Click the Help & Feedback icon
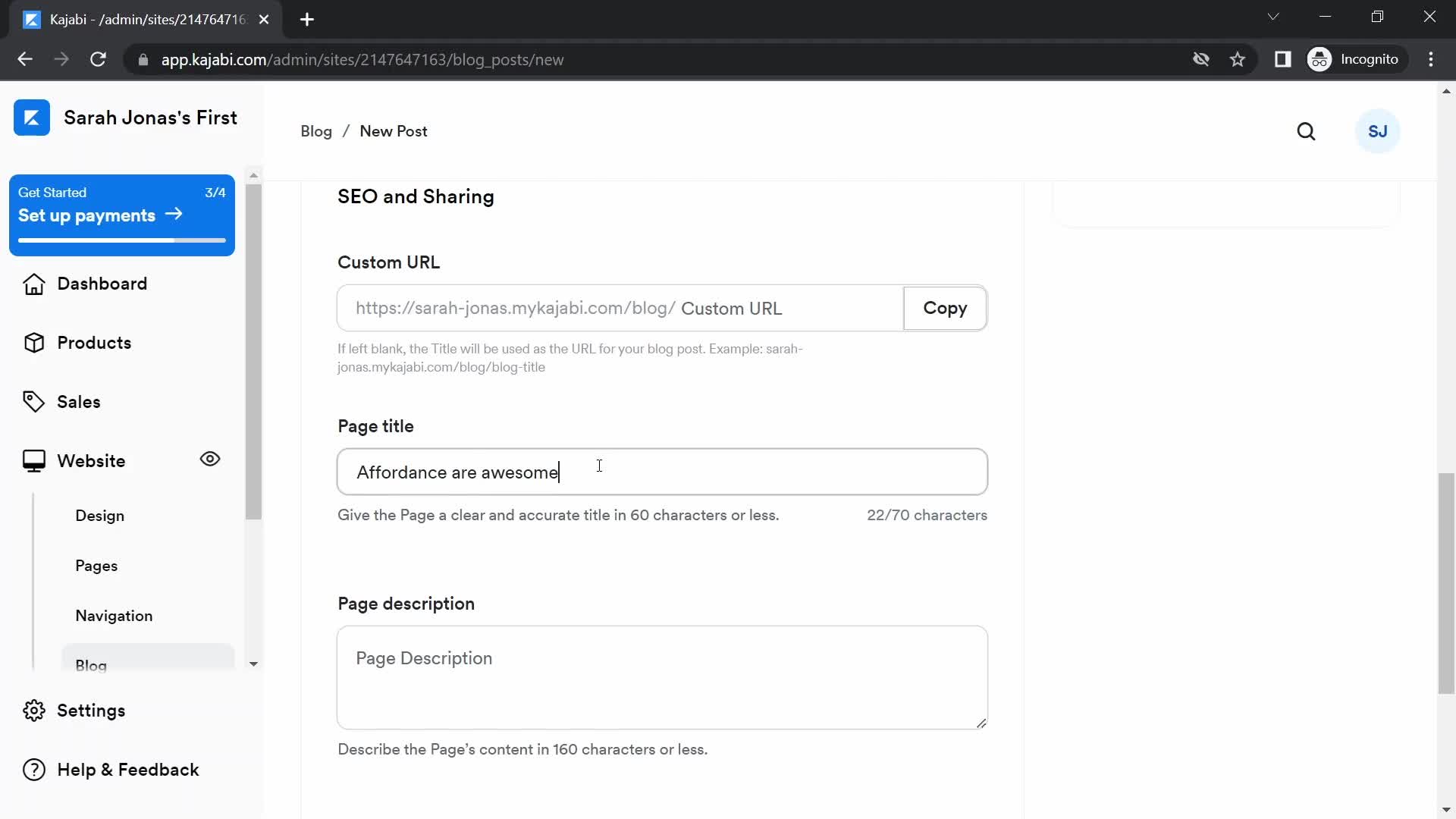Viewport: 1456px width, 819px height. [32, 770]
